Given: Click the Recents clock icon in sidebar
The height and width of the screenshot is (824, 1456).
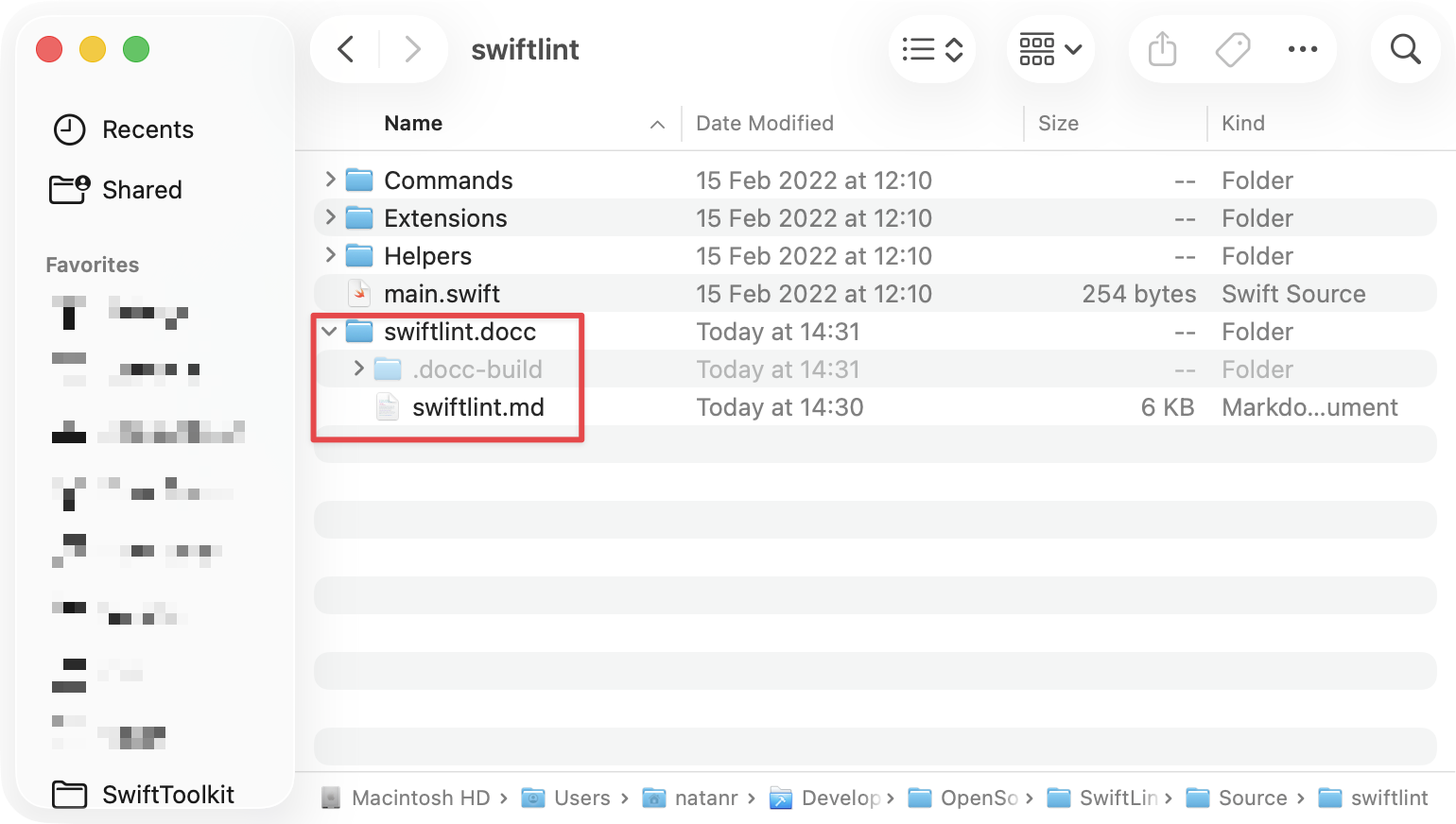Looking at the screenshot, I should 69,129.
